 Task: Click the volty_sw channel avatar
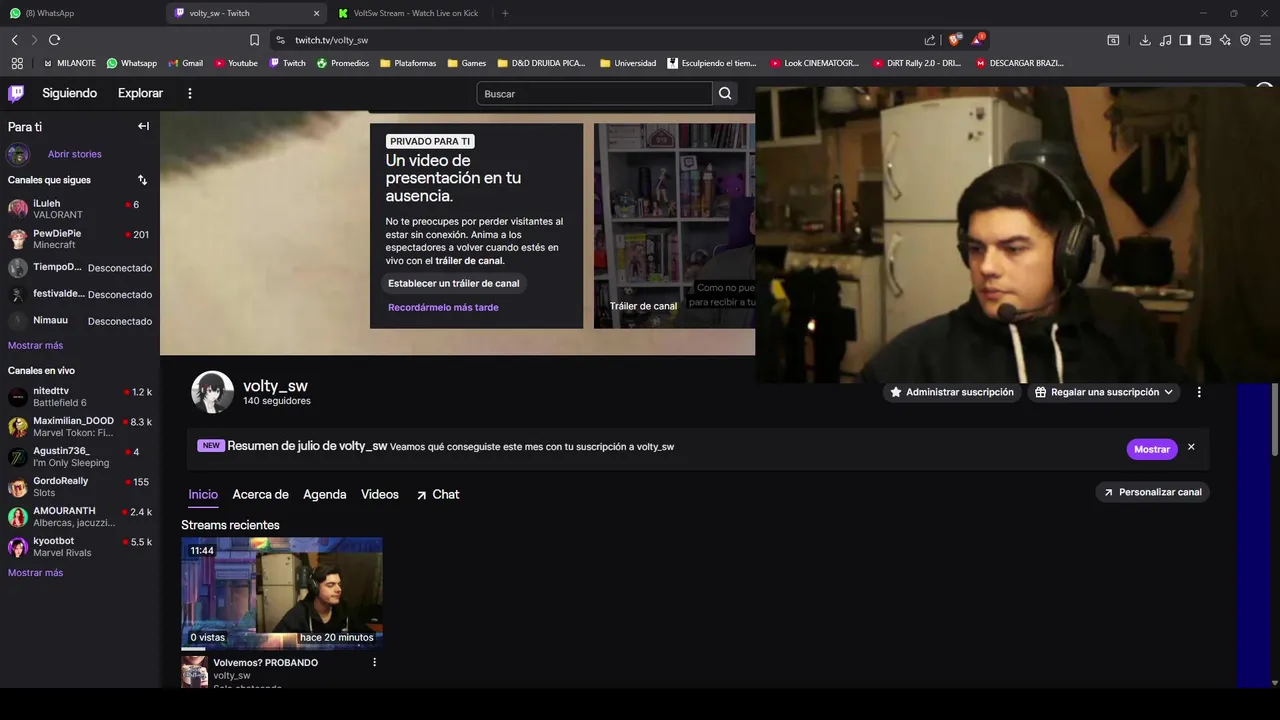coord(212,392)
